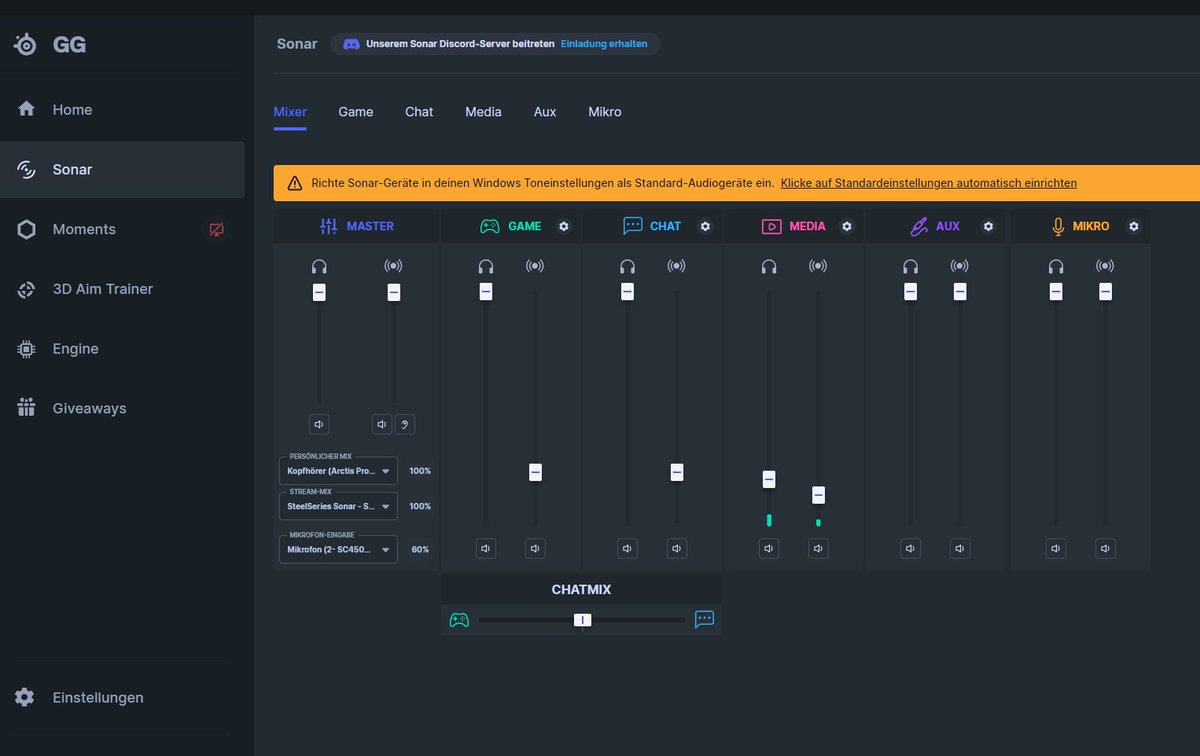Click the MASTER stream broadcast icon
Viewport: 1200px width, 756px height.
(x=394, y=266)
